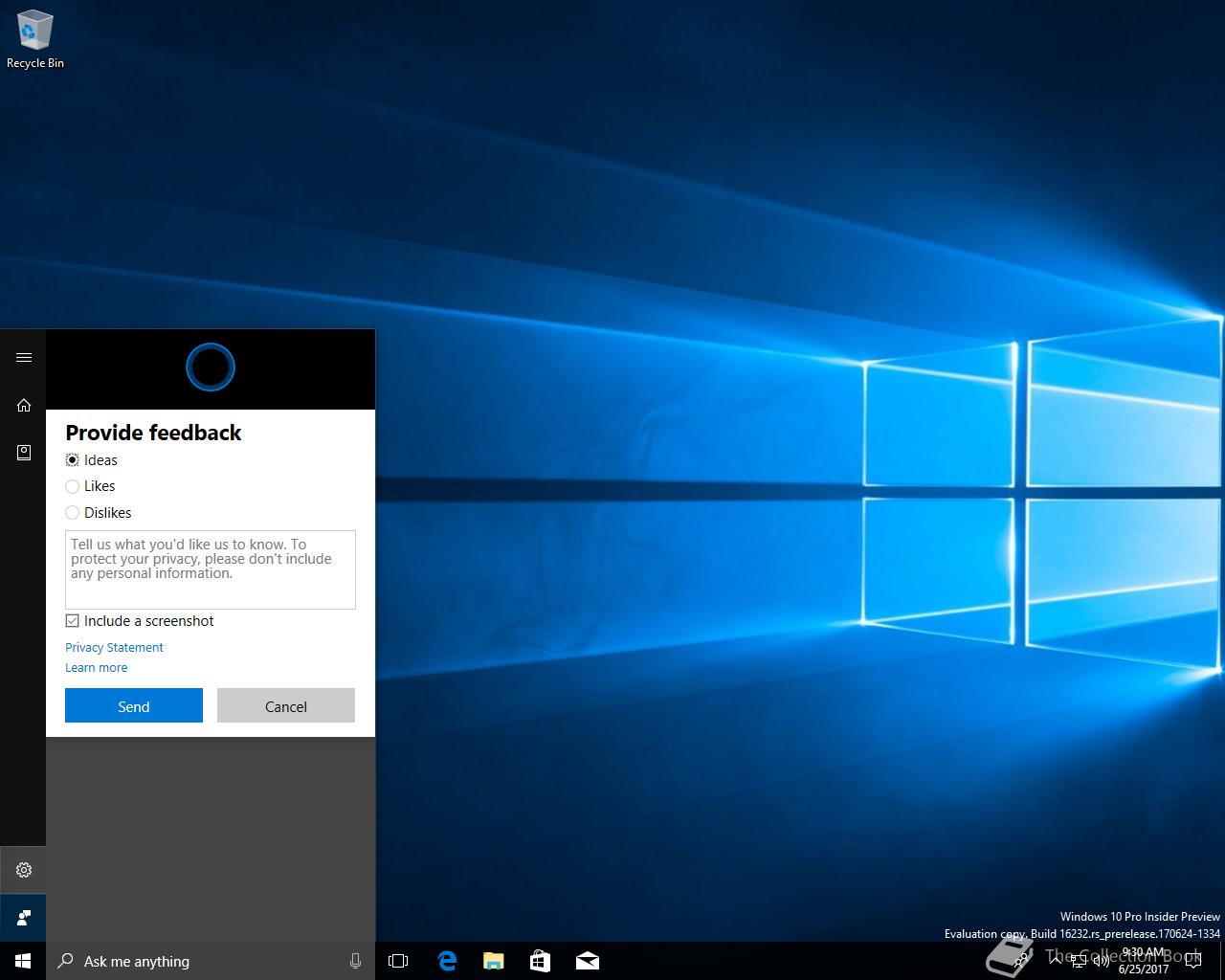
Task: Select the Likes feedback option
Action: point(90,486)
